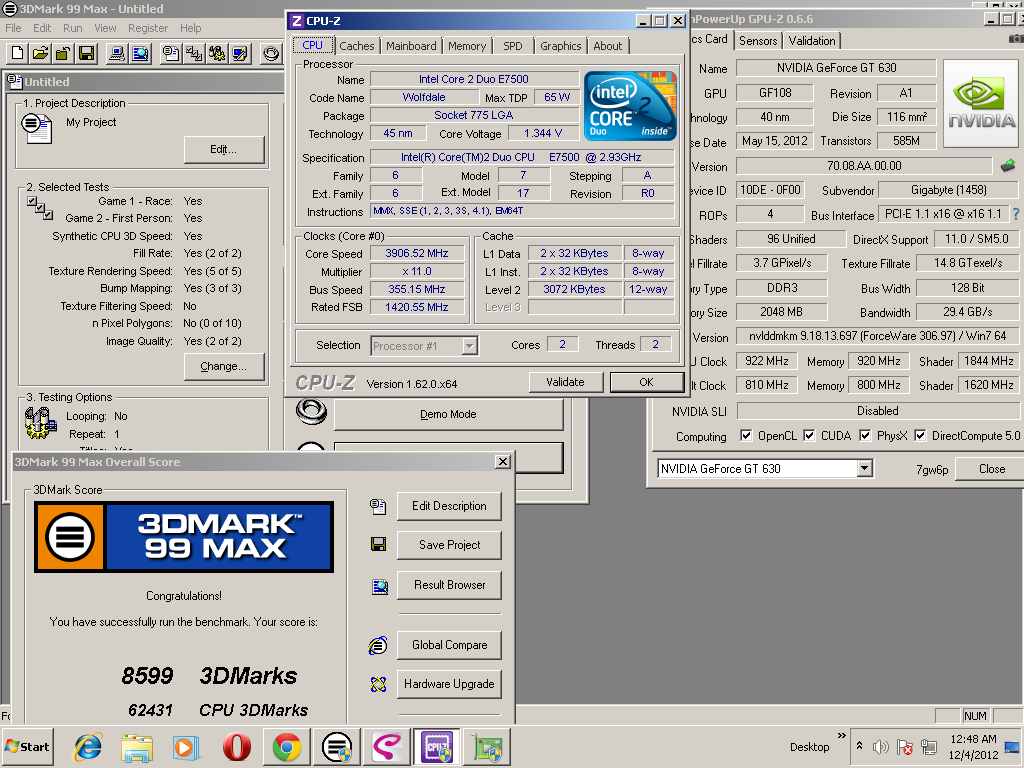1024x768 pixels.
Task: Click the icon beside Result Browser button
Action: pos(379,586)
